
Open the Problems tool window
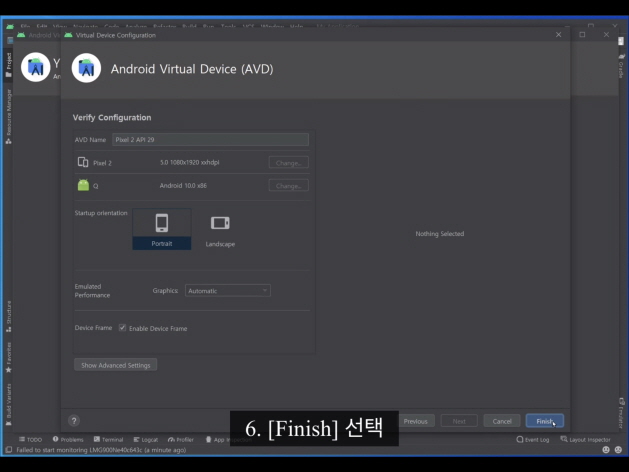click(68, 440)
